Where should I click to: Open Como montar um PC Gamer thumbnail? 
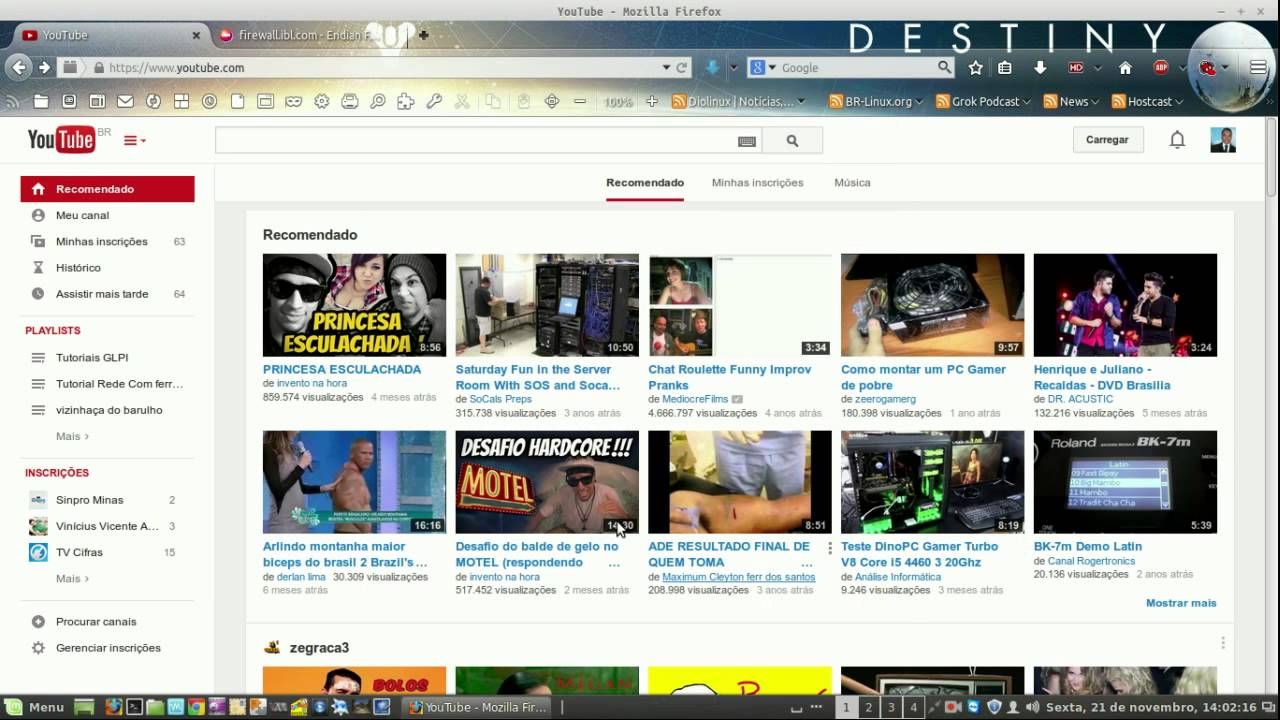[x=932, y=305]
